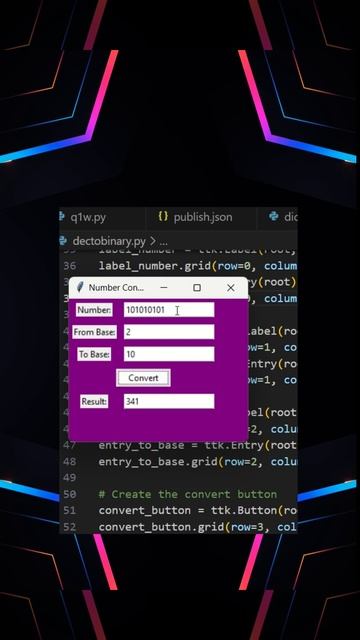Click line number 48 in the editor gutter
This screenshot has width=360, height=640.
click(69, 462)
